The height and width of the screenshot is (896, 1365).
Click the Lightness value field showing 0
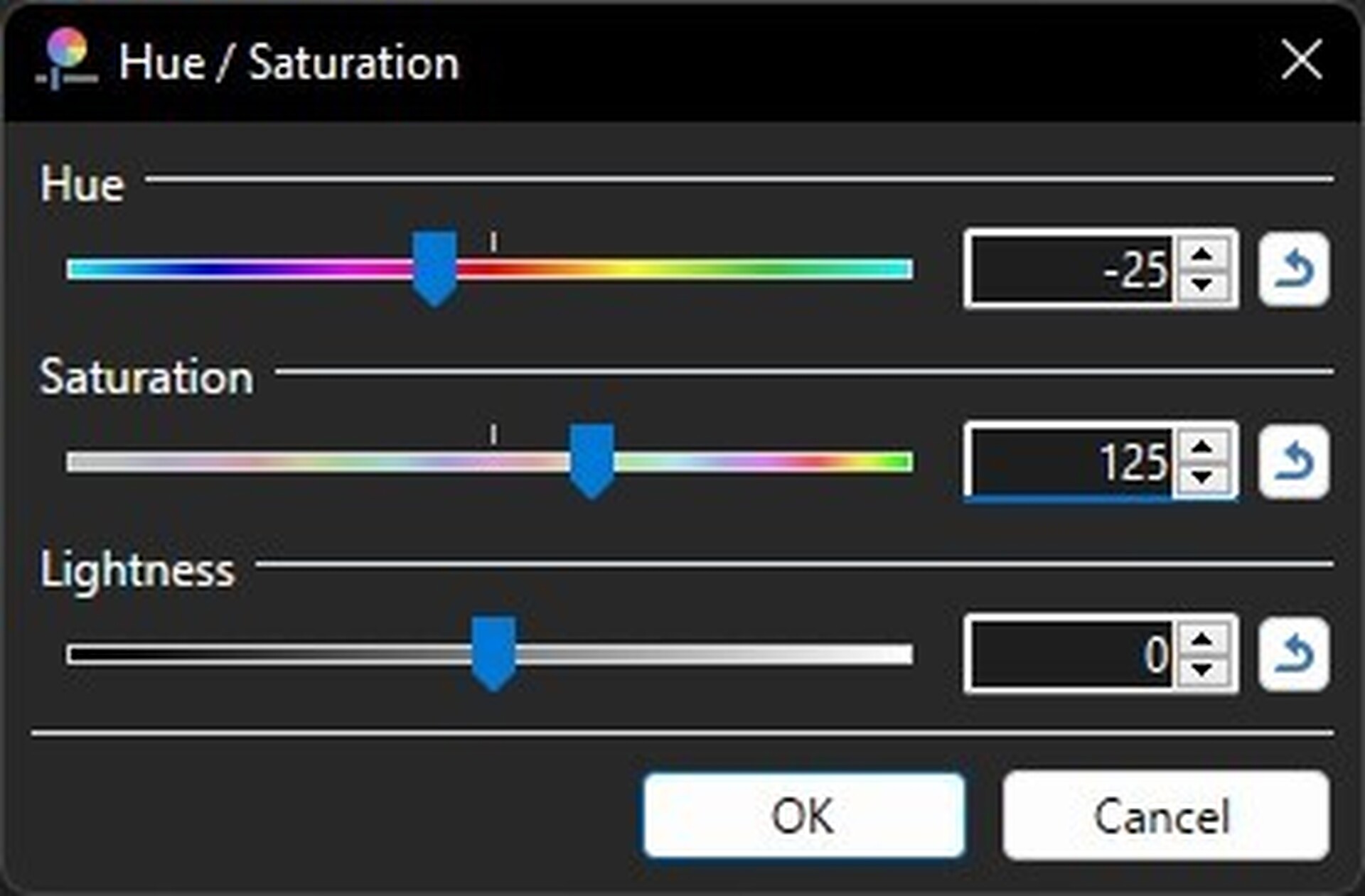click(x=1071, y=654)
